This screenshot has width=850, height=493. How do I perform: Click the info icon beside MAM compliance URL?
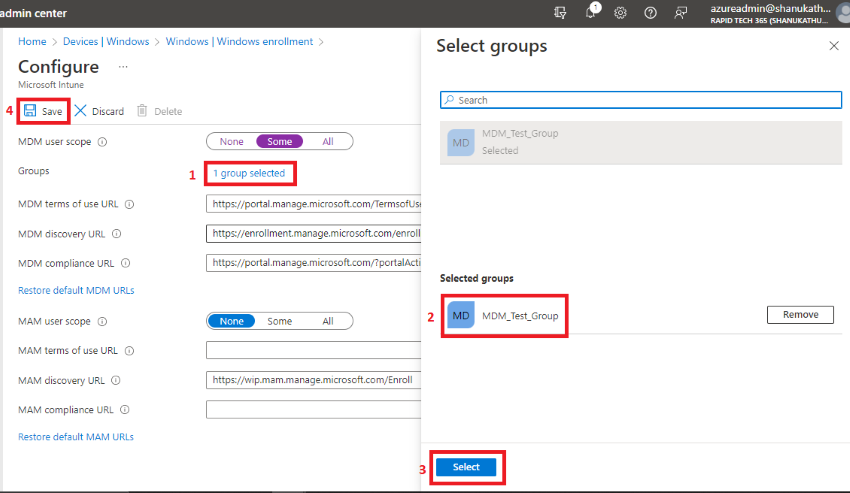[x=125, y=409]
